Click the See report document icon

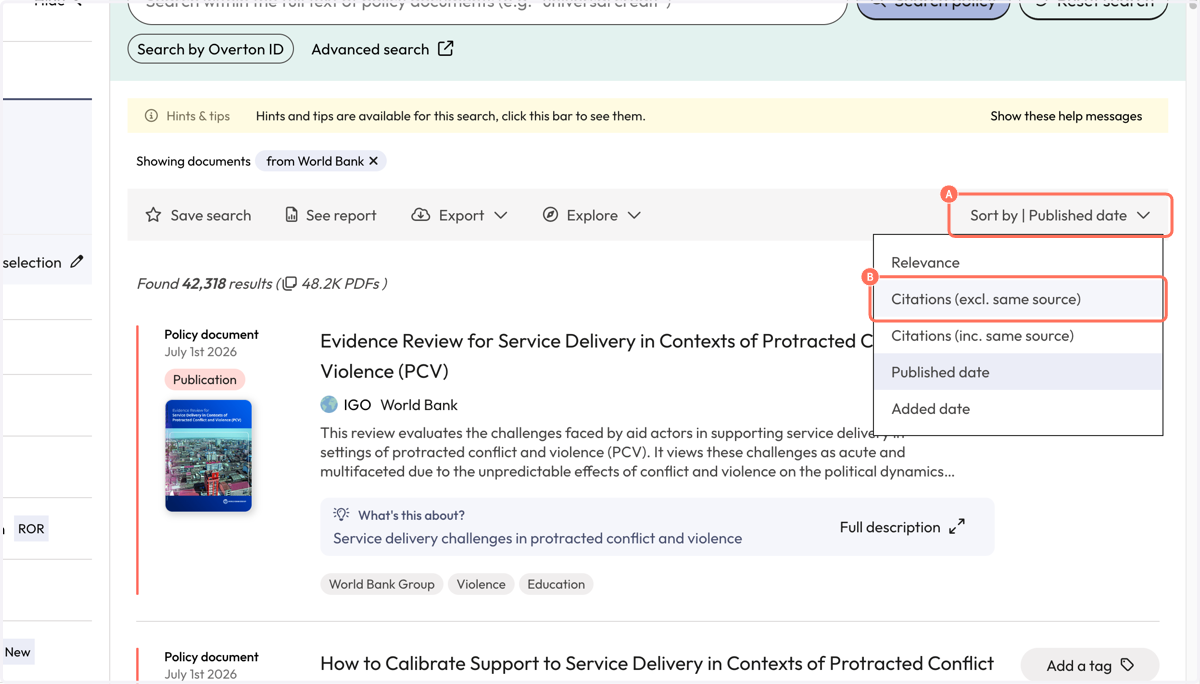291,215
